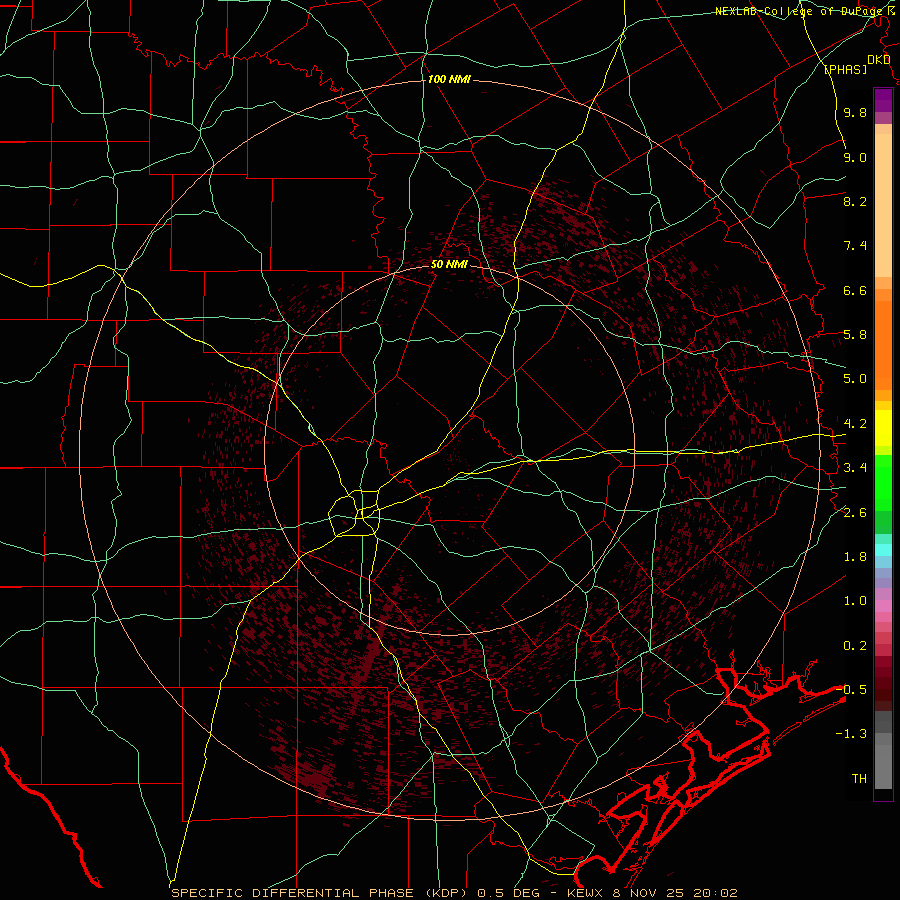Image resolution: width=900 pixels, height=900 pixels.
Task: Click the 1.0 scale label
Action: (x=855, y=601)
